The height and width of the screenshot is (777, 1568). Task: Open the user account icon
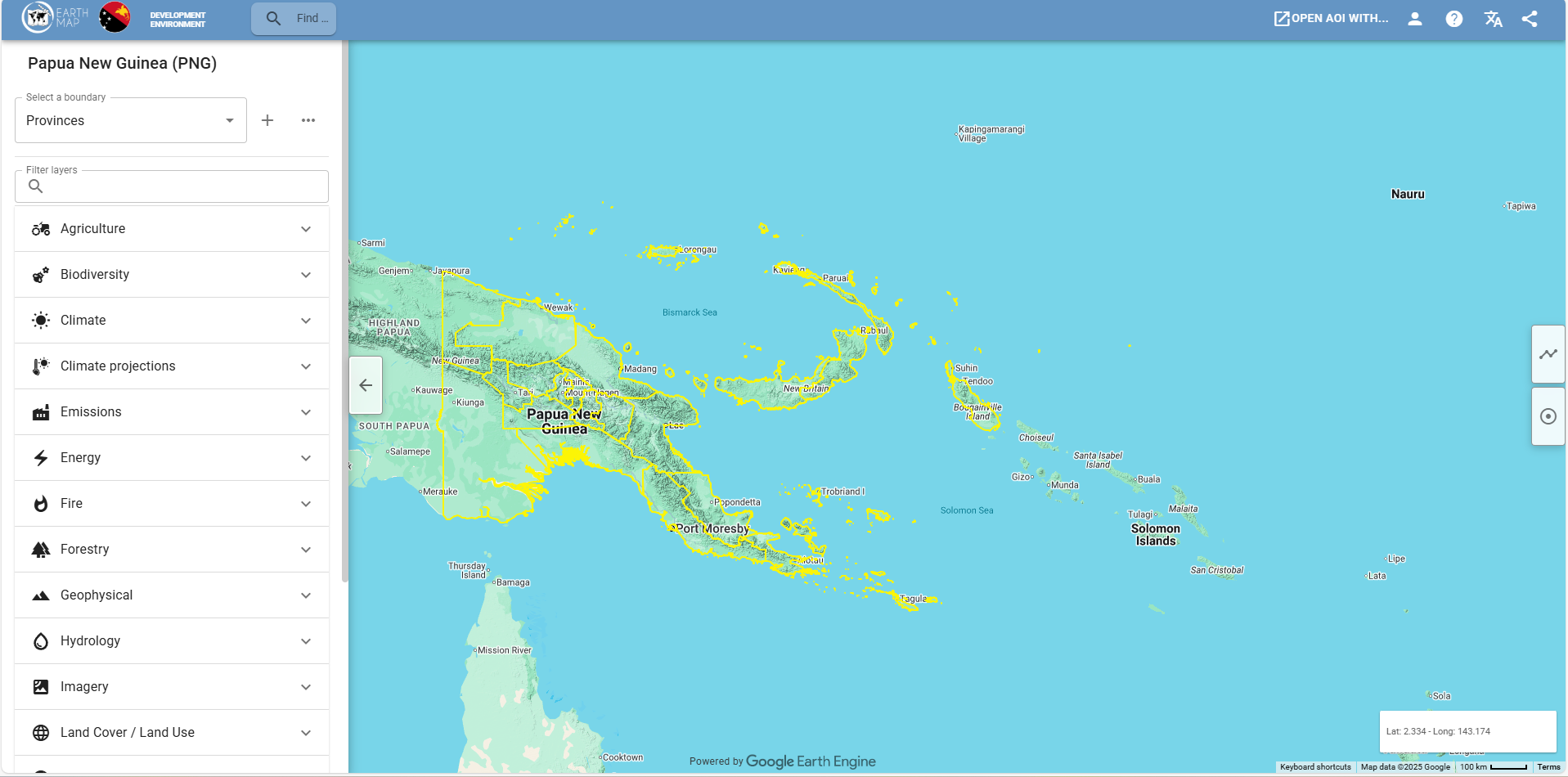tap(1414, 18)
